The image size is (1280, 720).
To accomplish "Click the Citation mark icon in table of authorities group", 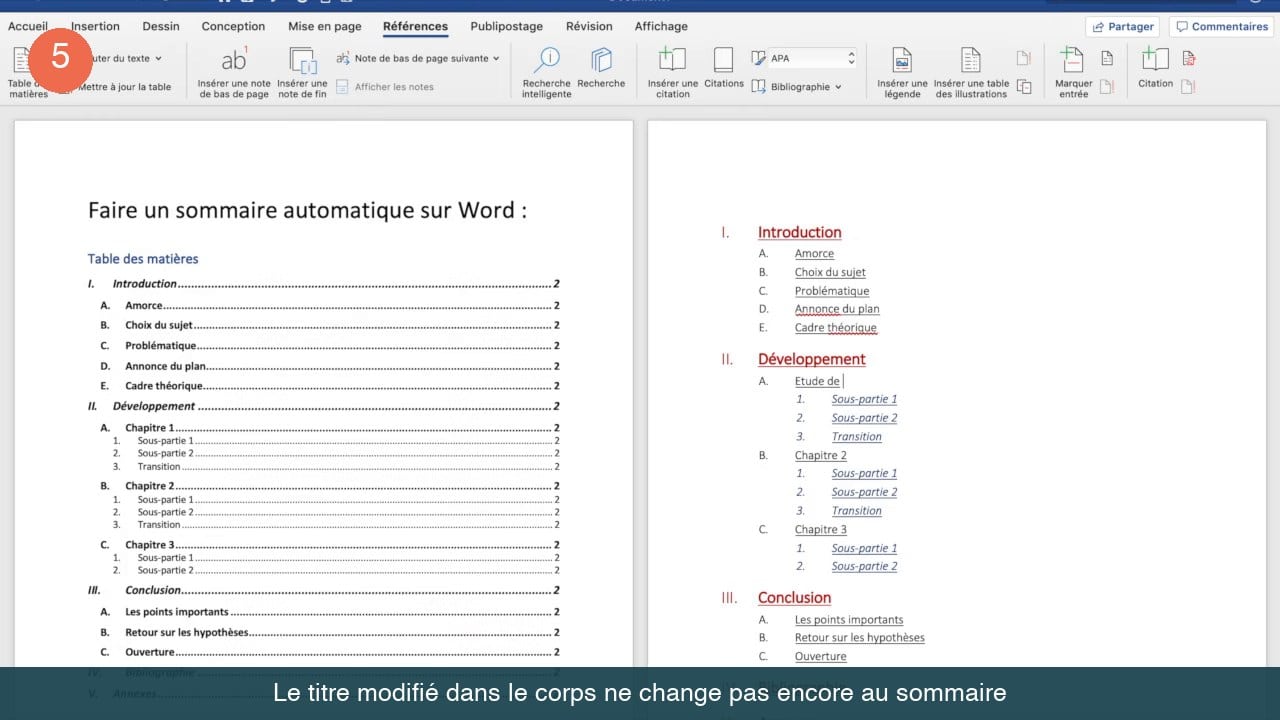I will pyautogui.click(x=1155, y=60).
